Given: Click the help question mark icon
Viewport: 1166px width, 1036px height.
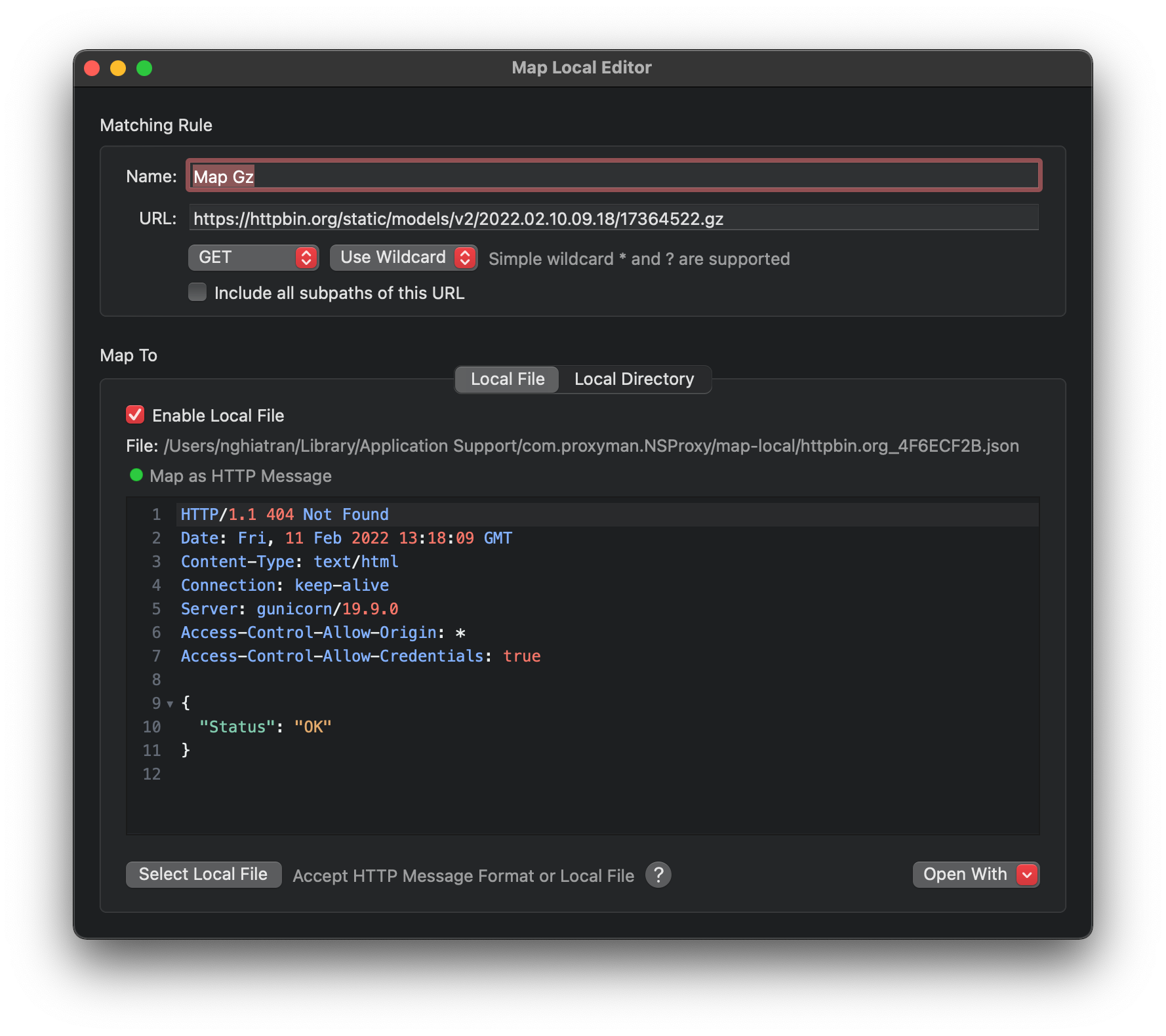Looking at the screenshot, I should (x=658, y=875).
